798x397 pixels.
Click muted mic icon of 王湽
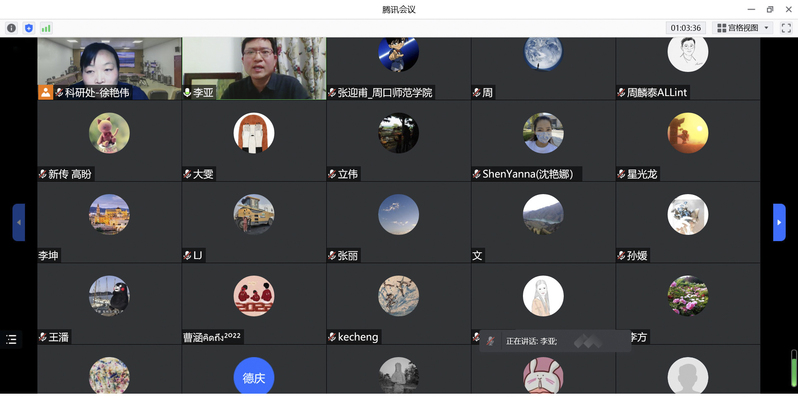[x=43, y=337]
